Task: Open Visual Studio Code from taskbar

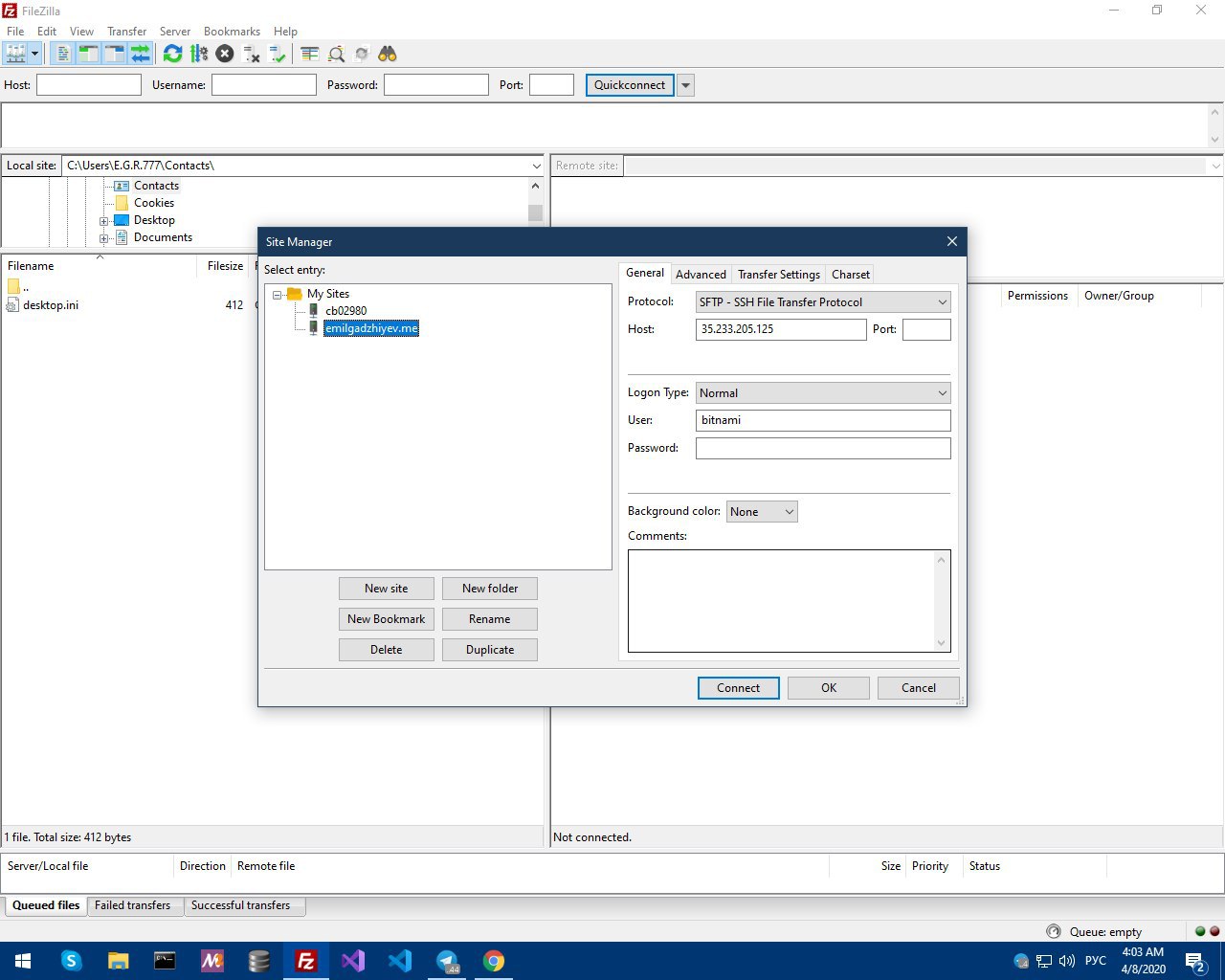Action: pos(400,961)
